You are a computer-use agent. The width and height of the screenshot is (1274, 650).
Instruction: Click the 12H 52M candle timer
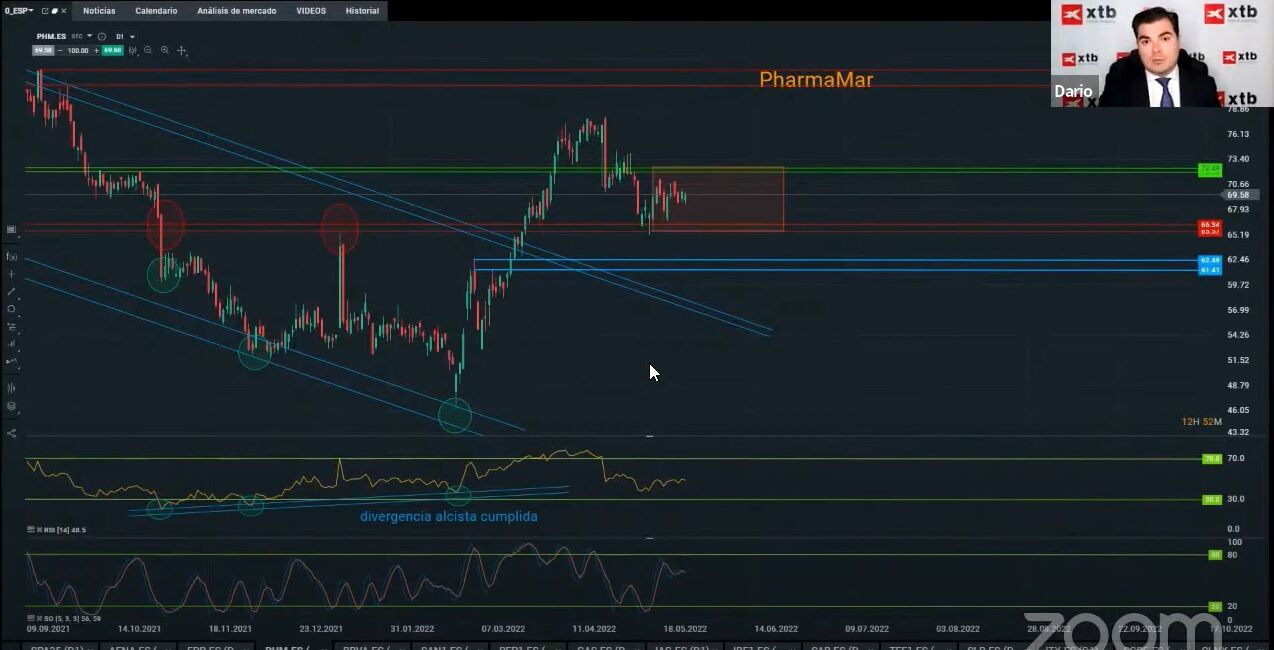tap(1201, 422)
